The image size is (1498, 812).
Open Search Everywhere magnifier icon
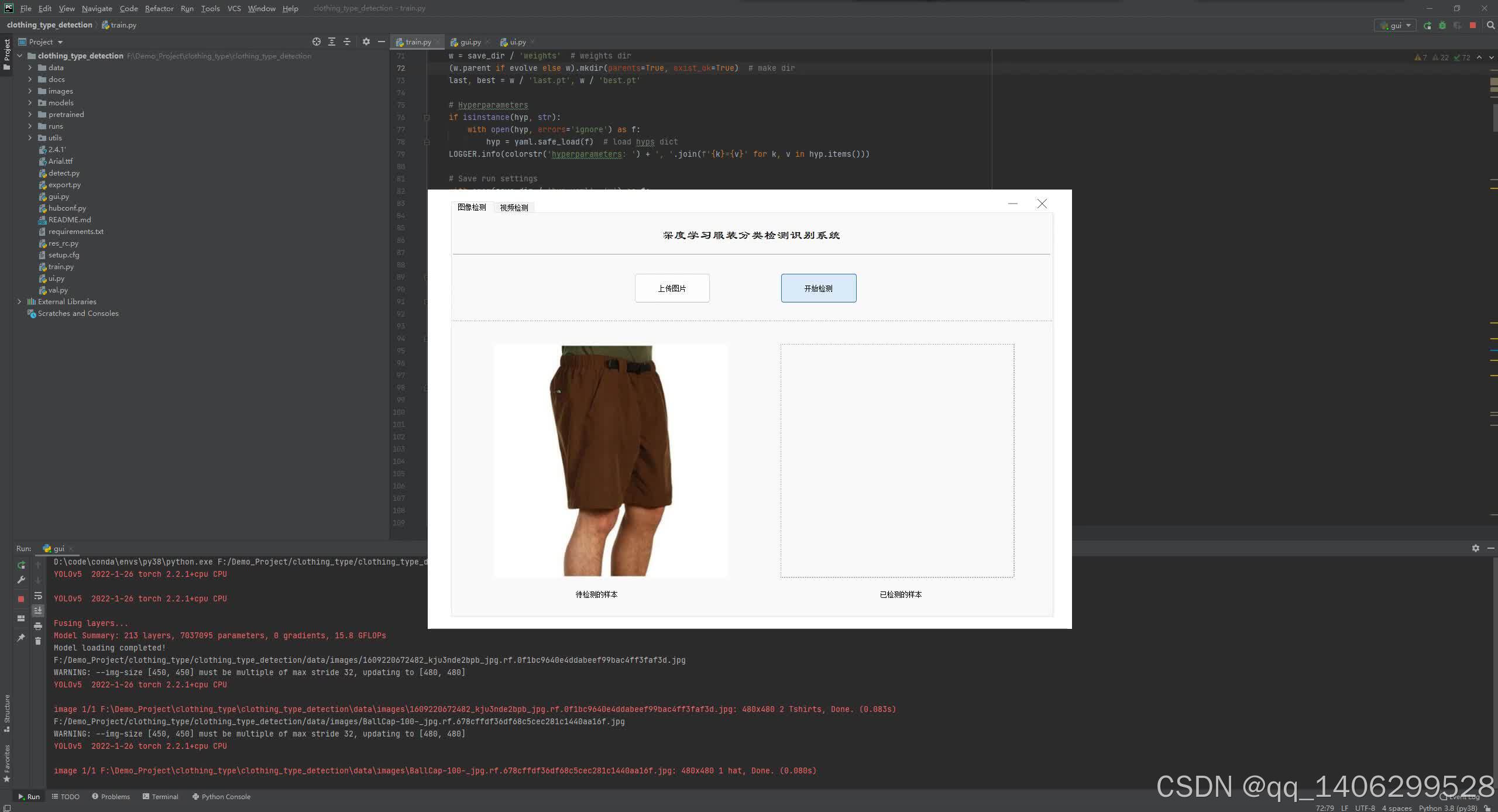coord(1490,25)
